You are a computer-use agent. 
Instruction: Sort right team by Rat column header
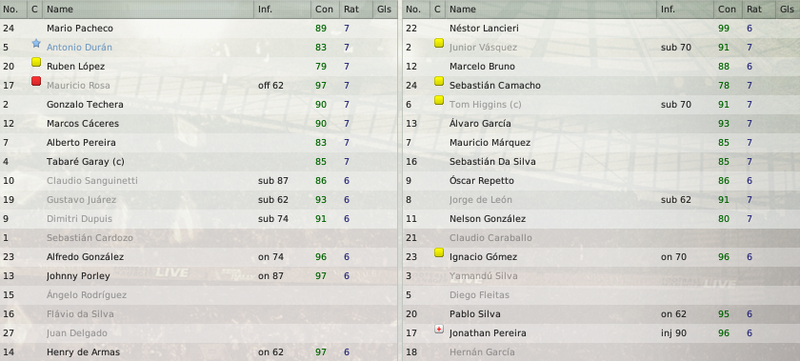(756, 9)
